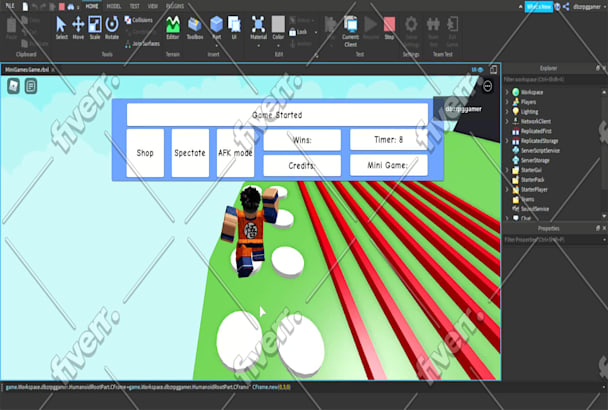Toggle Collisions in the Tools group
Viewport: 608px width, 410px height.
(138, 20)
